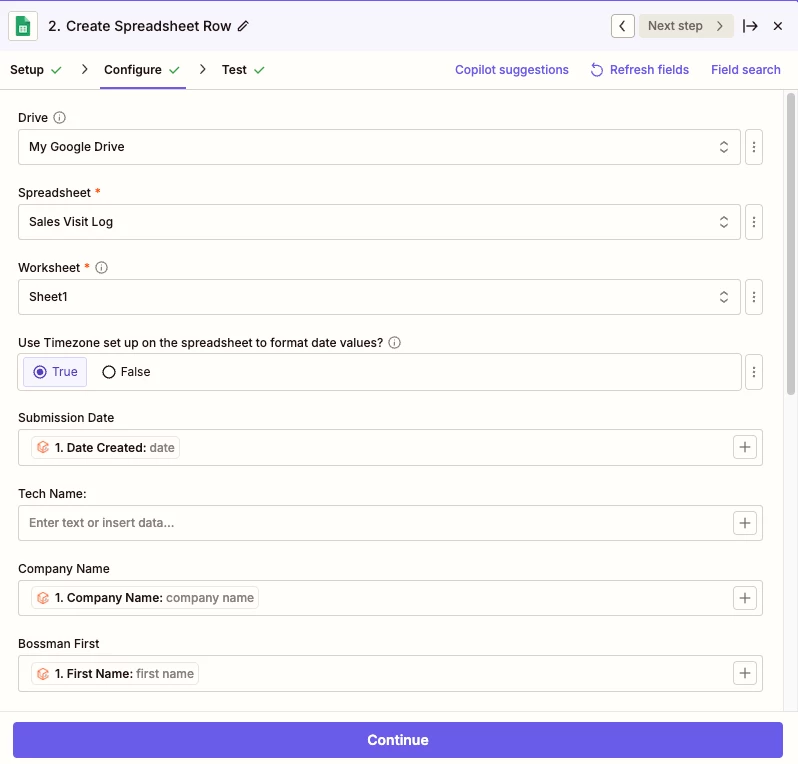Viewport: 798px width, 764px height.
Task: Open the Drive dropdown
Action: tap(379, 147)
